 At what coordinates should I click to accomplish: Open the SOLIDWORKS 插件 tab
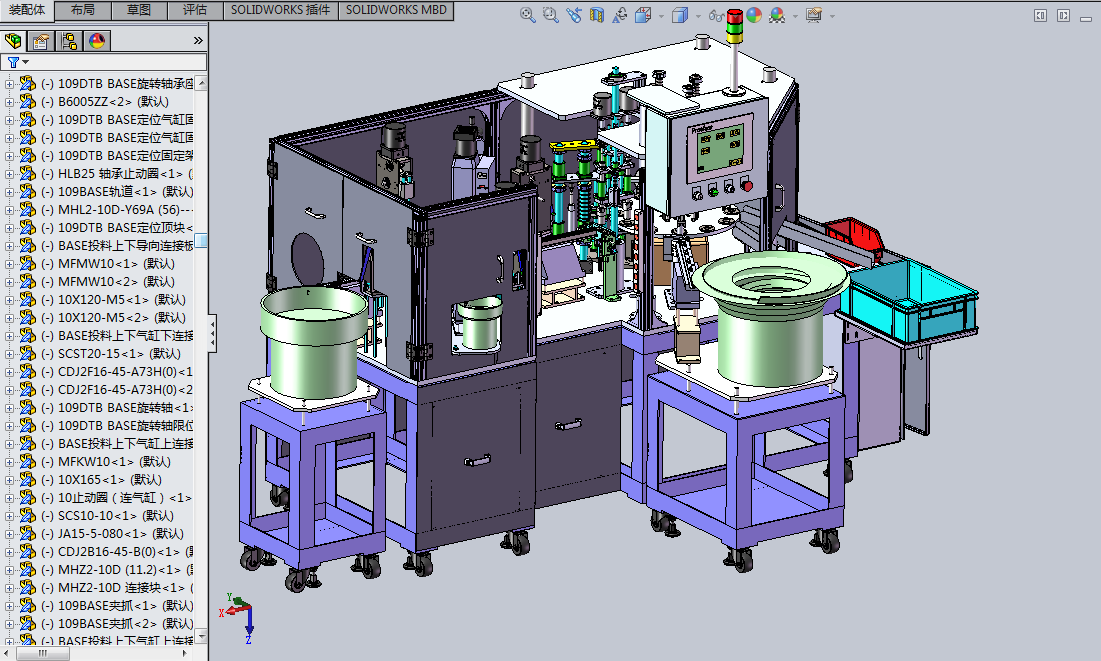[281, 10]
